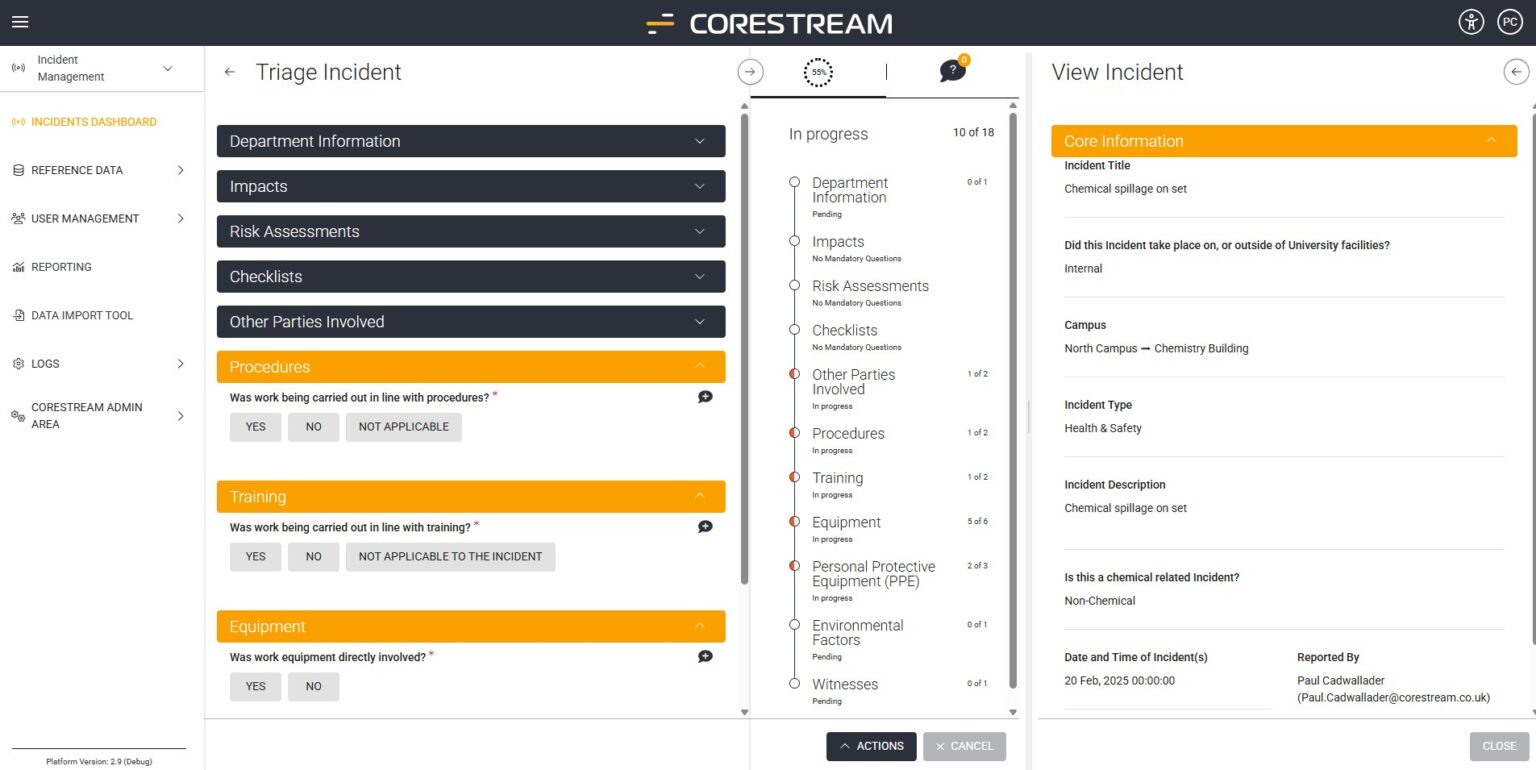Screen dimensions: 1536x770
Task: Click the comment bubble beside the training question
Action: [705, 526]
